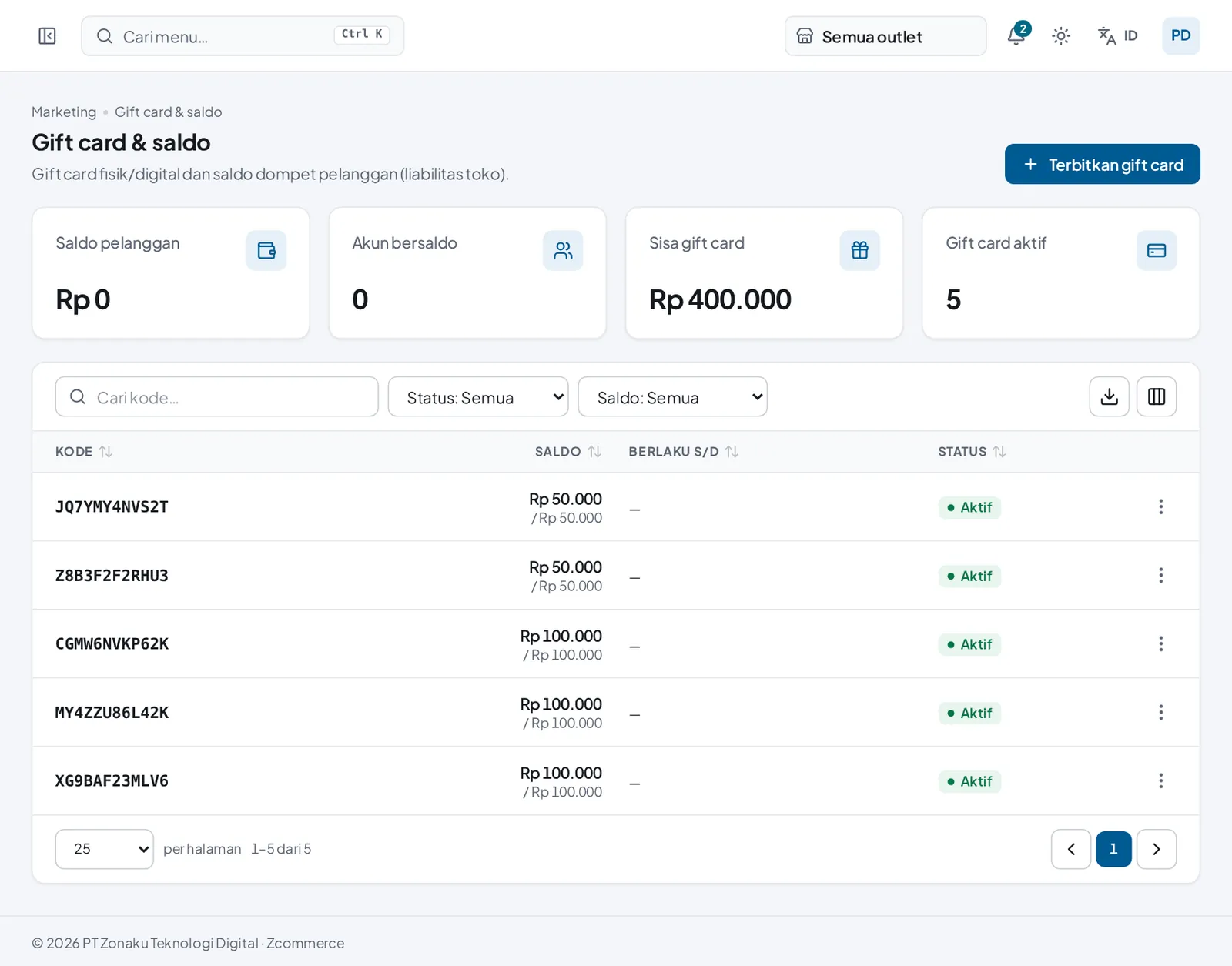Screen dimensions: 1232x966
Task: Open the PD profile avatar
Action: coord(1180,36)
